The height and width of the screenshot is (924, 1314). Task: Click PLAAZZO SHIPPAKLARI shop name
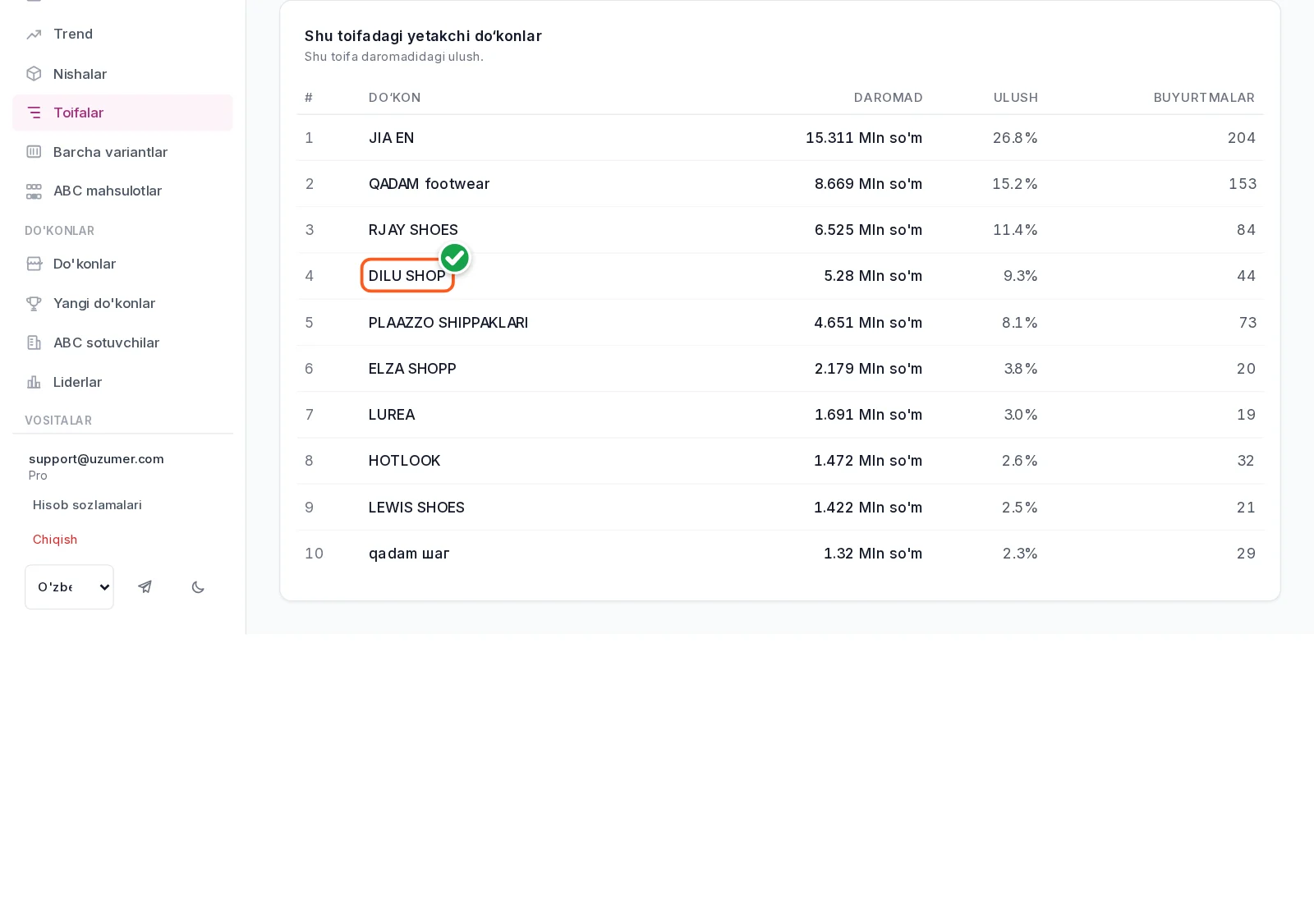tap(448, 323)
